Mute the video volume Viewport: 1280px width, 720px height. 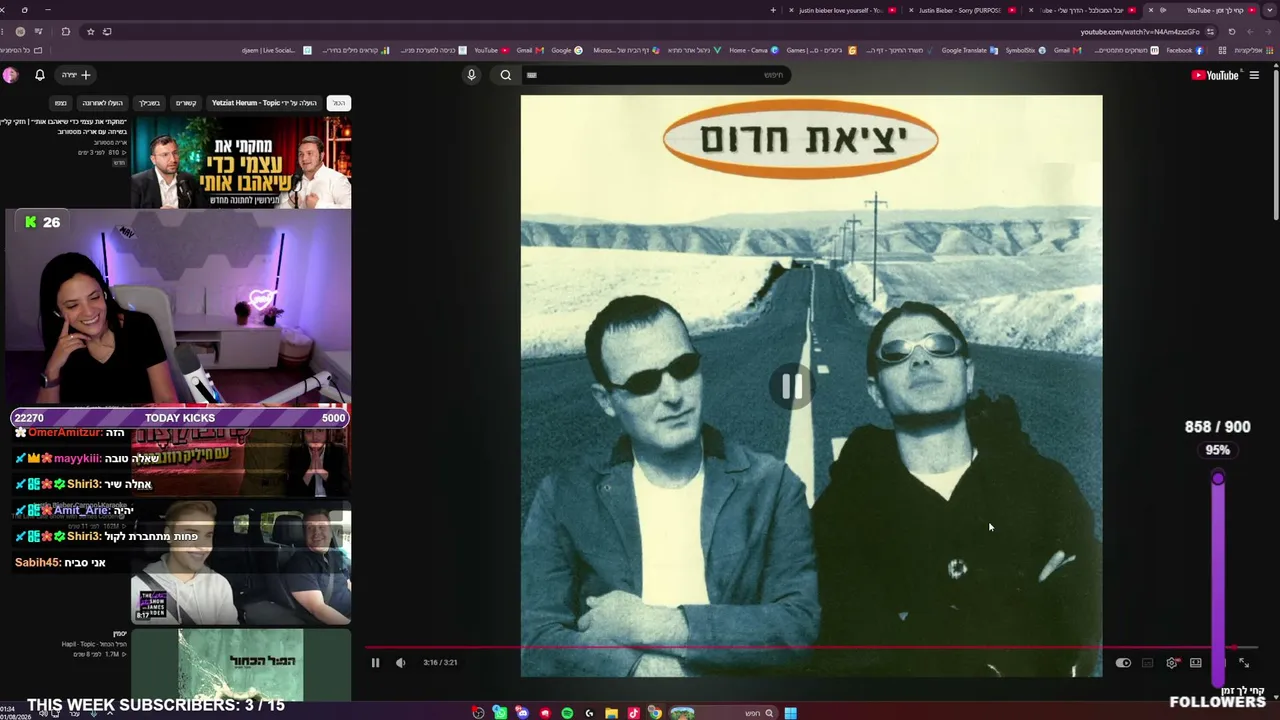pyautogui.click(x=401, y=662)
